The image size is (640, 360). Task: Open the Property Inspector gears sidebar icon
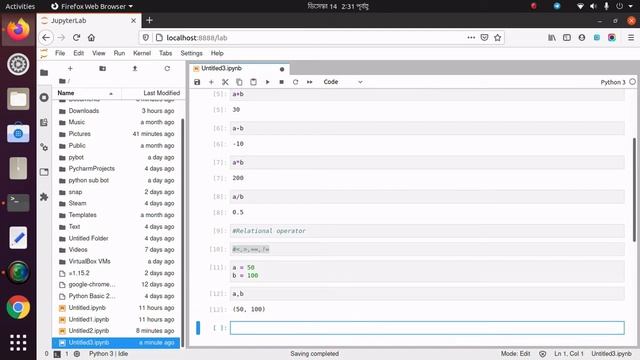click(x=44, y=147)
